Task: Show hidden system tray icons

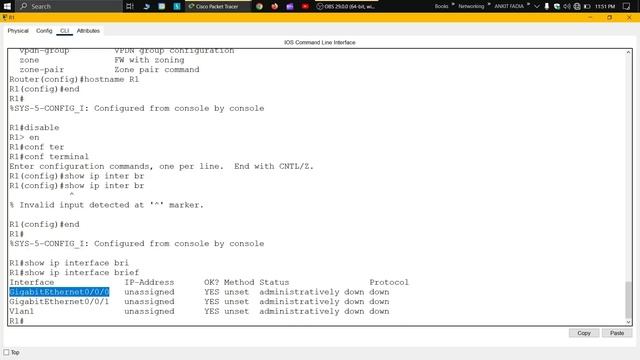Action: (537, 6)
